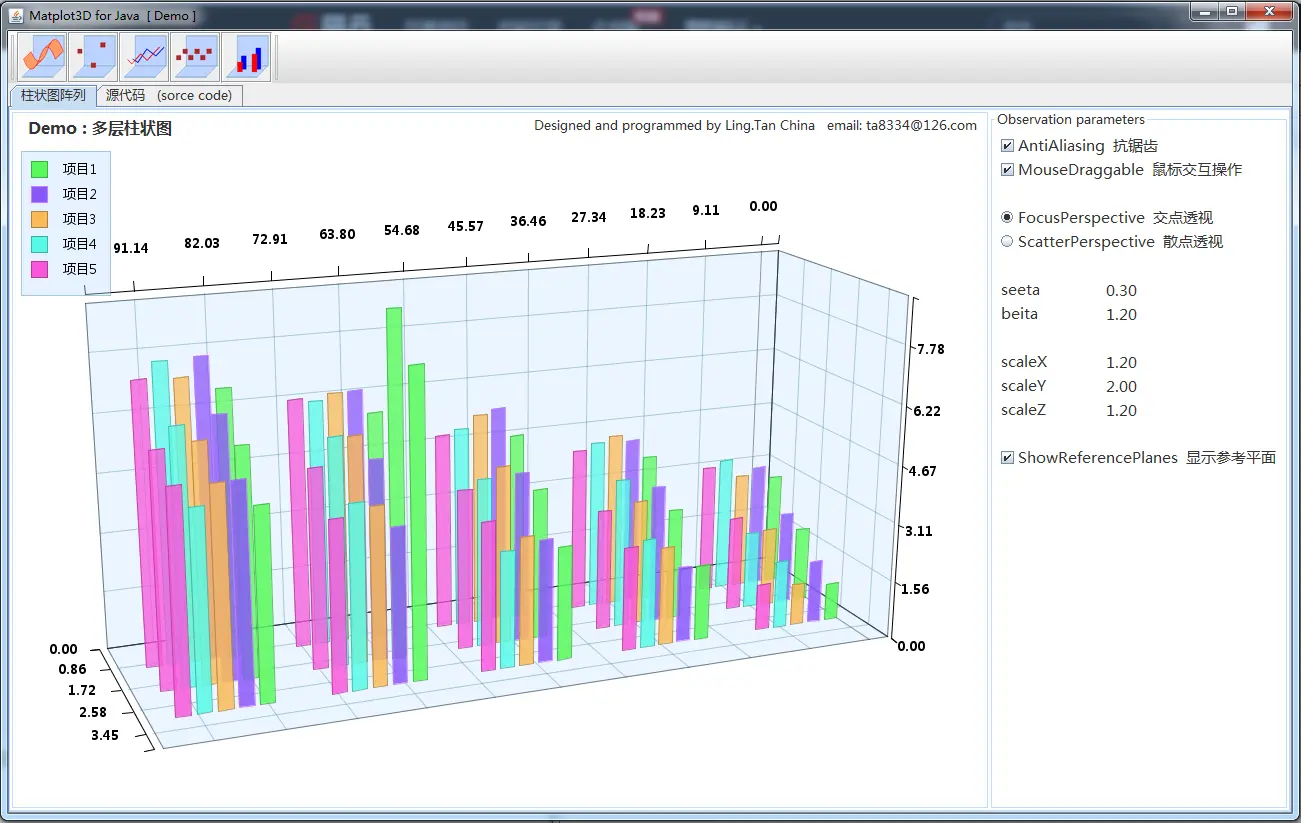
Task: Open the 源代码 (sorce code) tab
Action: coord(169,96)
